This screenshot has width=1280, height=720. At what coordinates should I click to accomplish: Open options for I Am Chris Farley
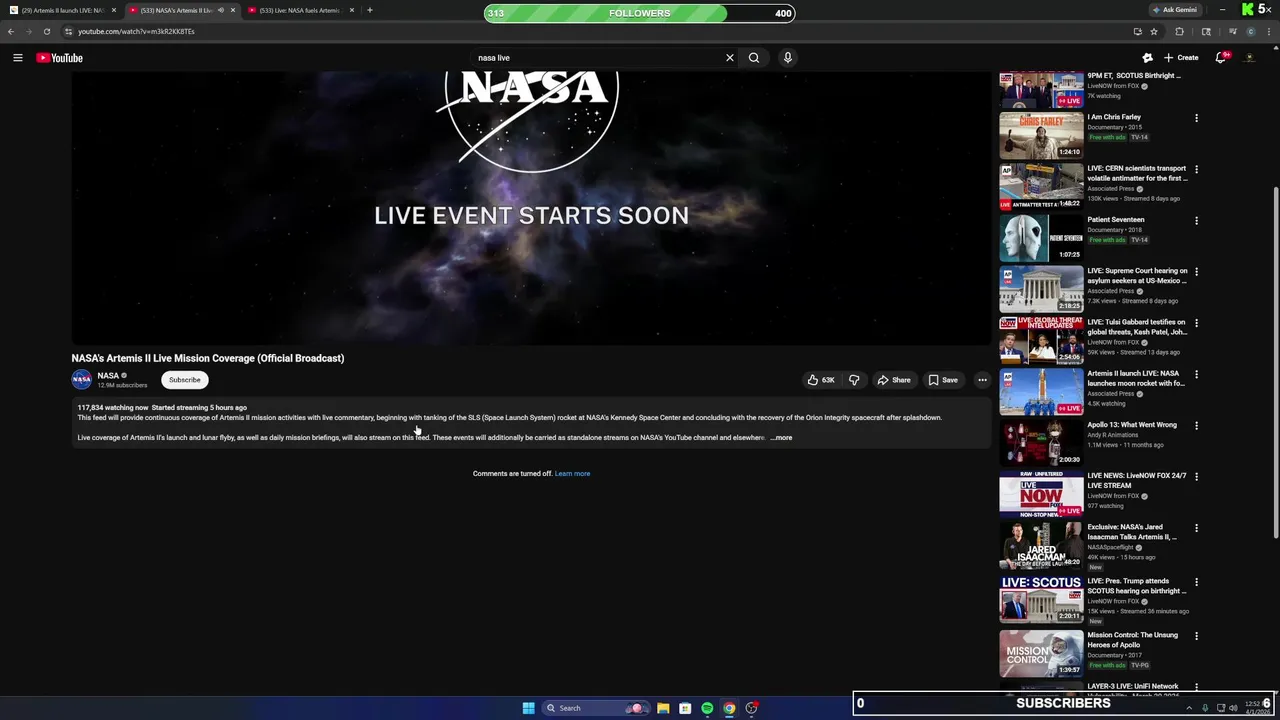tap(1196, 118)
